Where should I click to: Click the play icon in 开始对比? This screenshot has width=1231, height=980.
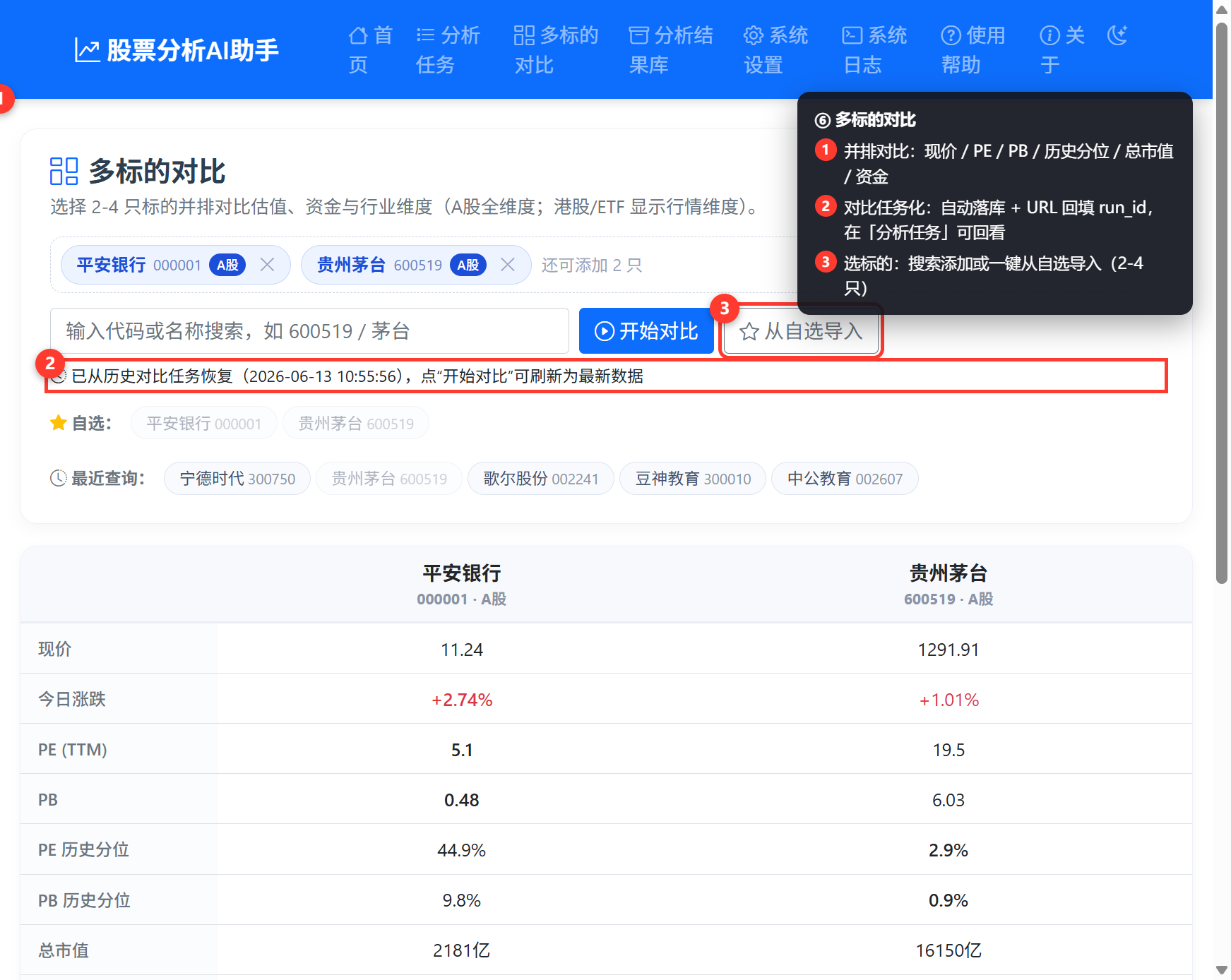pos(605,331)
